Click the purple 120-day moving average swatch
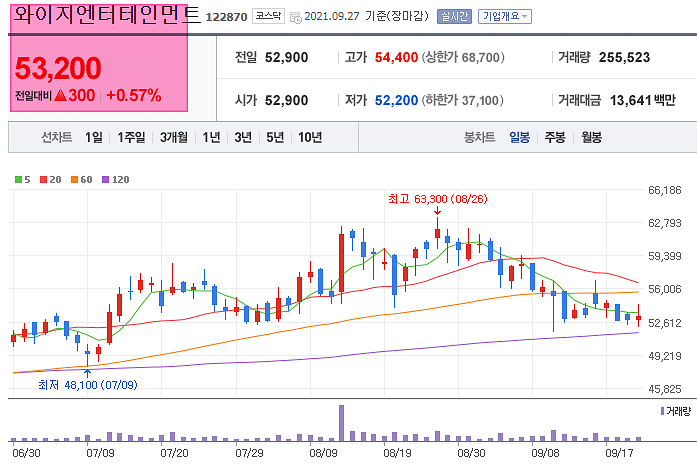Image resolution: width=697 pixels, height=468 pixels. (105, 180)
